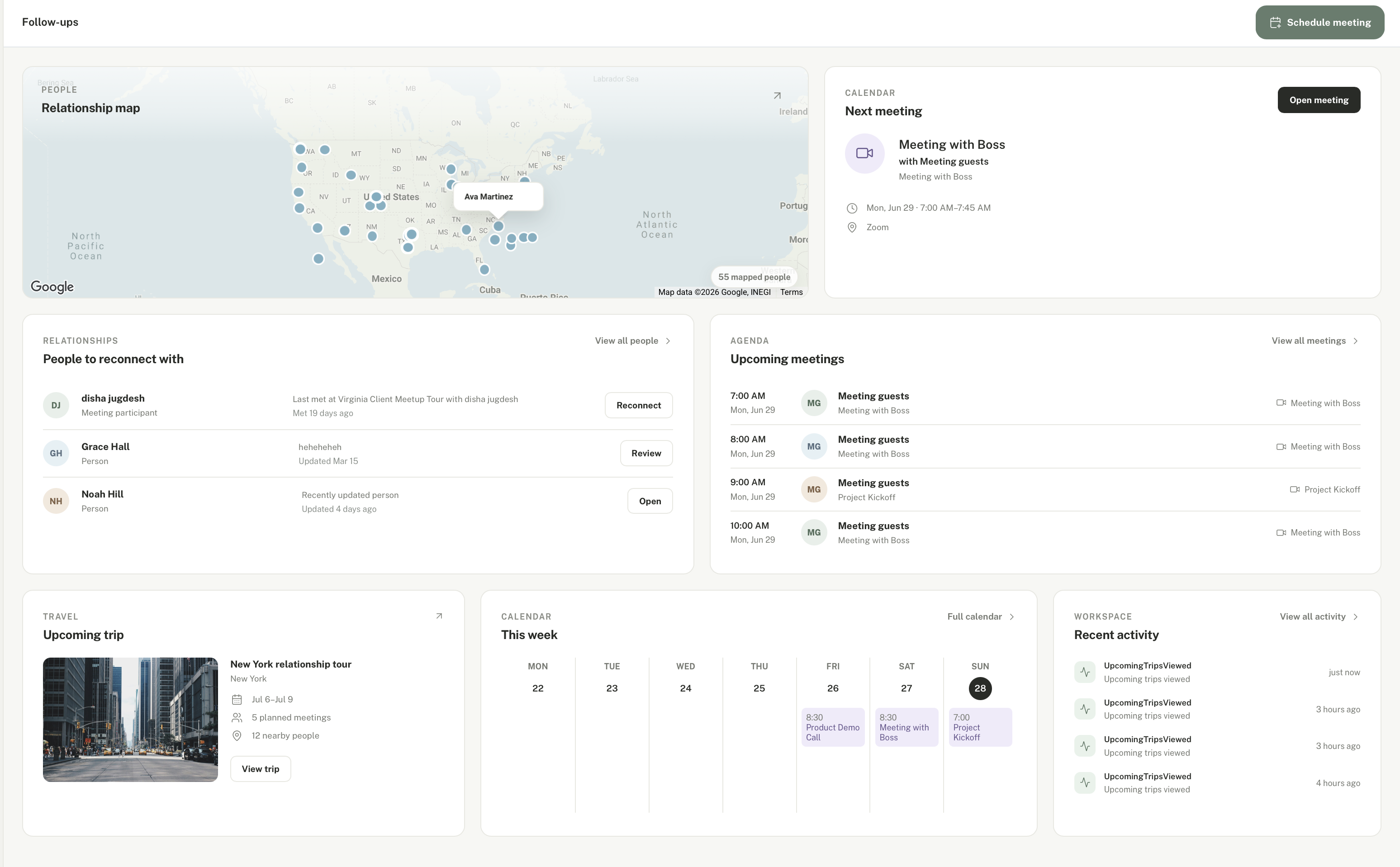Image resolution: width=1400 pixels, height=867 pixels.
Task: Click Review for Grace Hall
Action: click(x=646, y=454)
